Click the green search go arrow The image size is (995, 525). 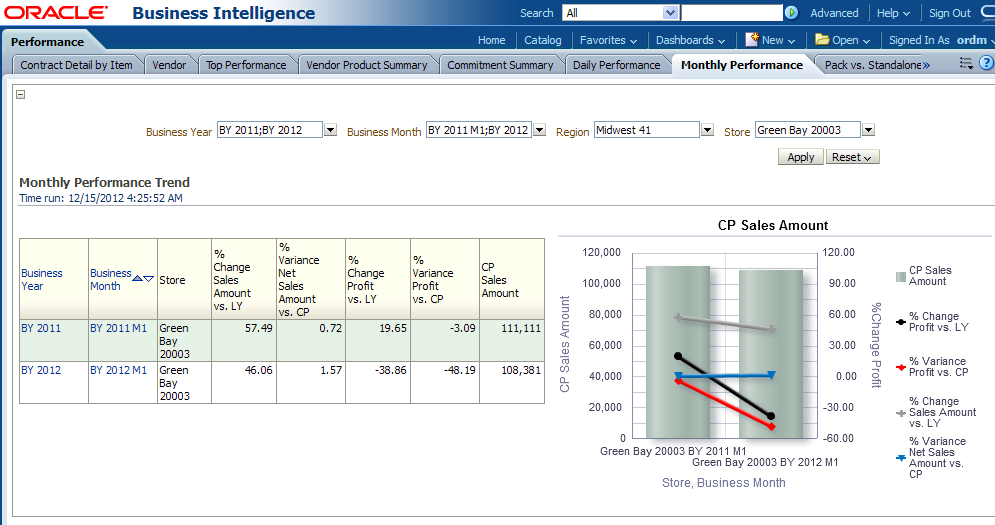coord(792,13)
